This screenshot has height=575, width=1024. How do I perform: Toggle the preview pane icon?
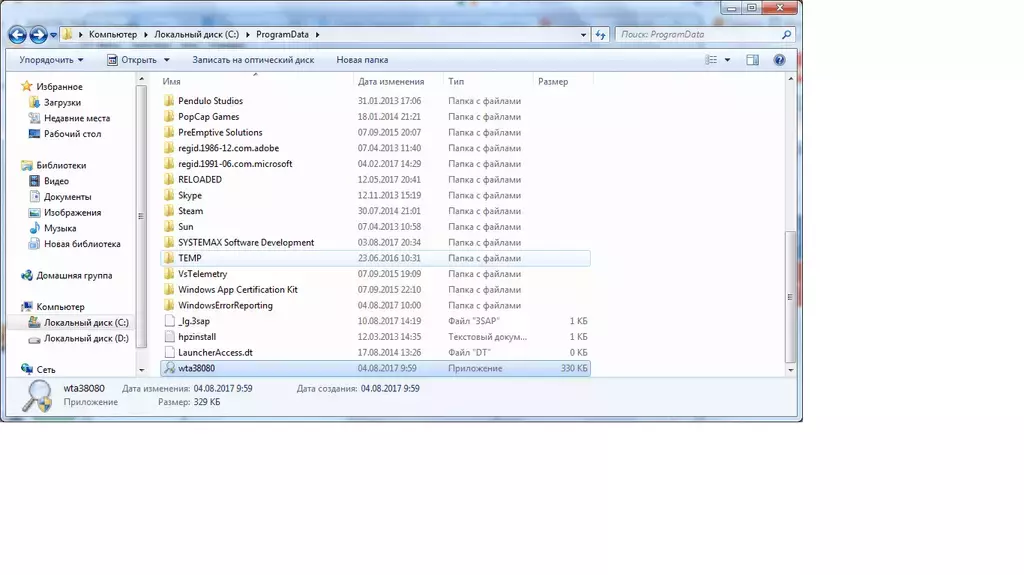coord(752,60)
